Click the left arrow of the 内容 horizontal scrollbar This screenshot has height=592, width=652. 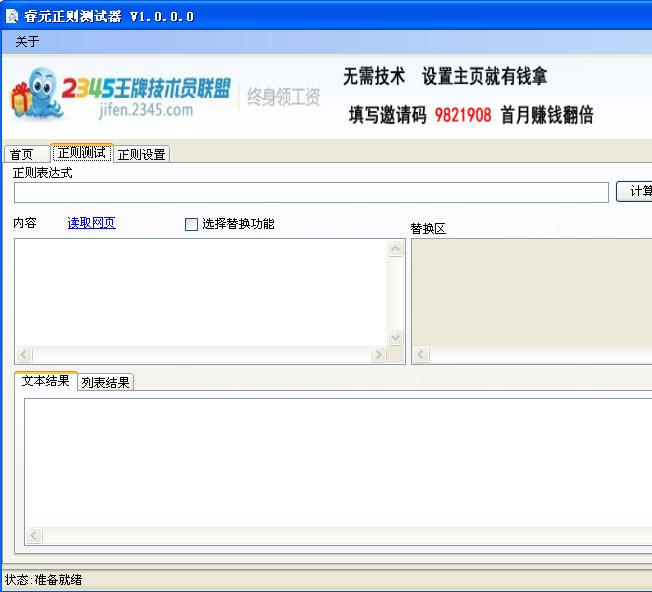point(23,355)
